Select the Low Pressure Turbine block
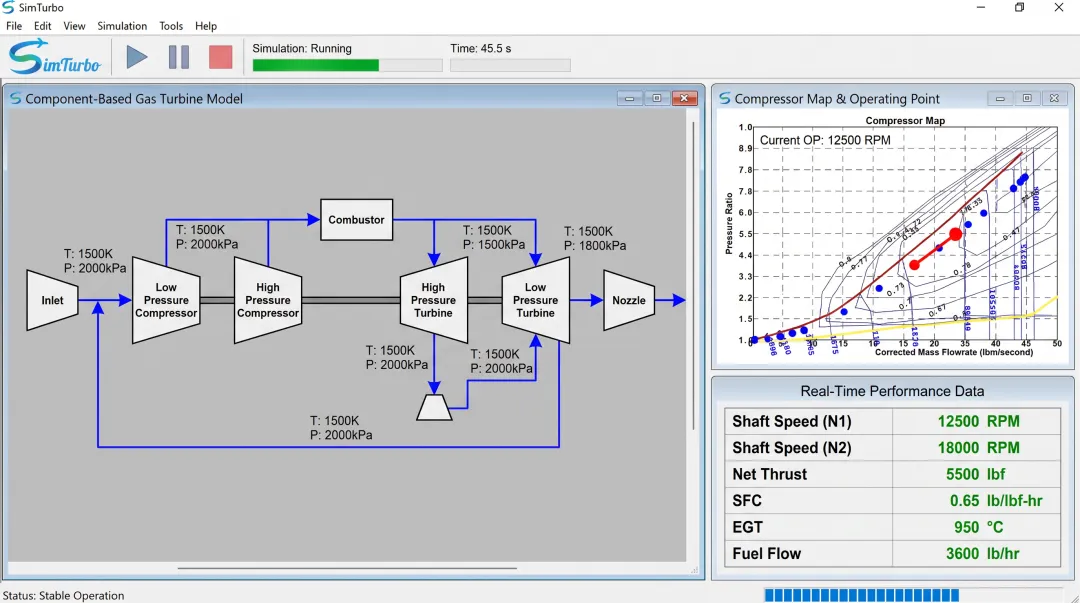1080x603 pixels. coord(535,300)
